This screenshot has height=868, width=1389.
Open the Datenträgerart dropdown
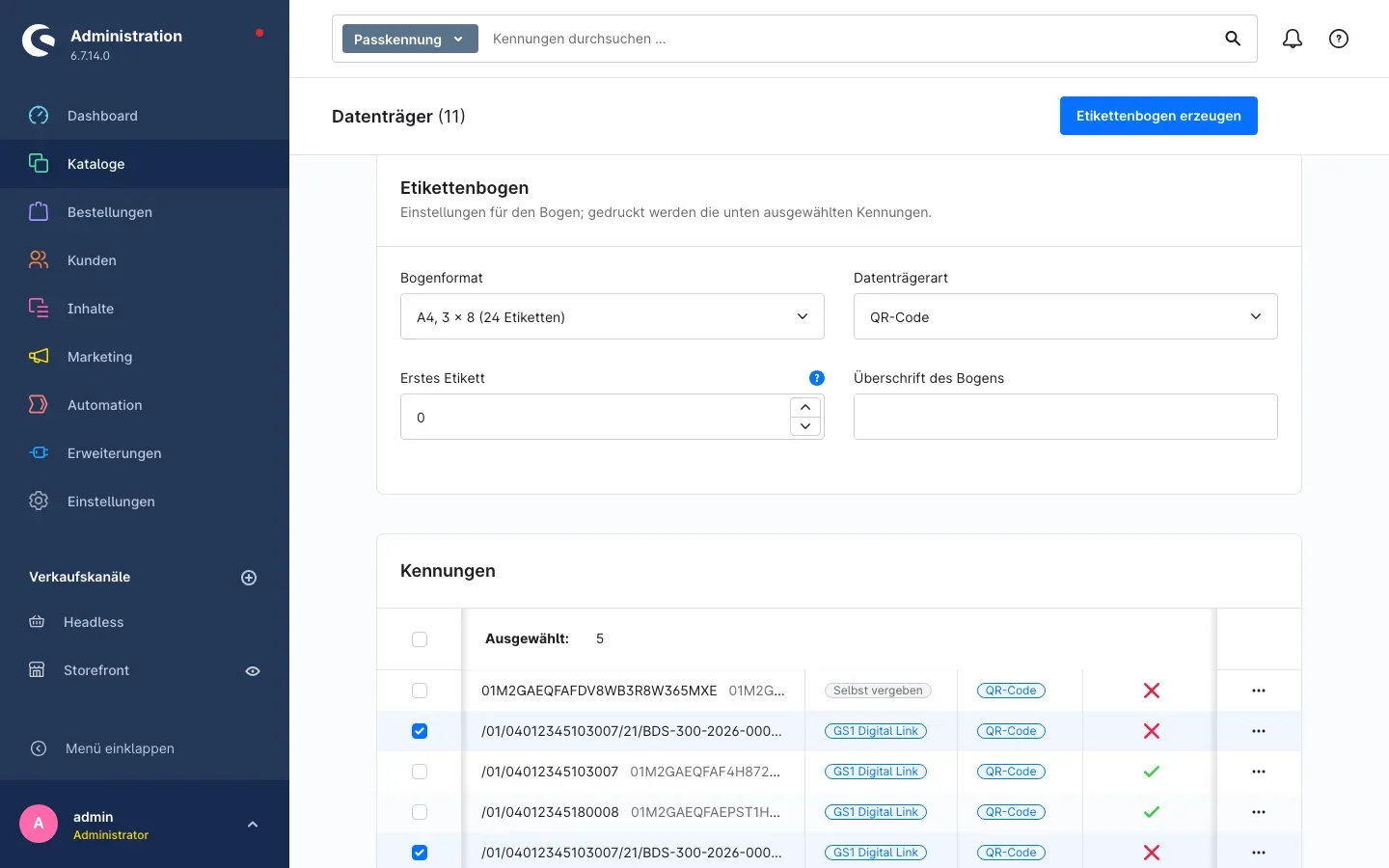[1066, 316]
